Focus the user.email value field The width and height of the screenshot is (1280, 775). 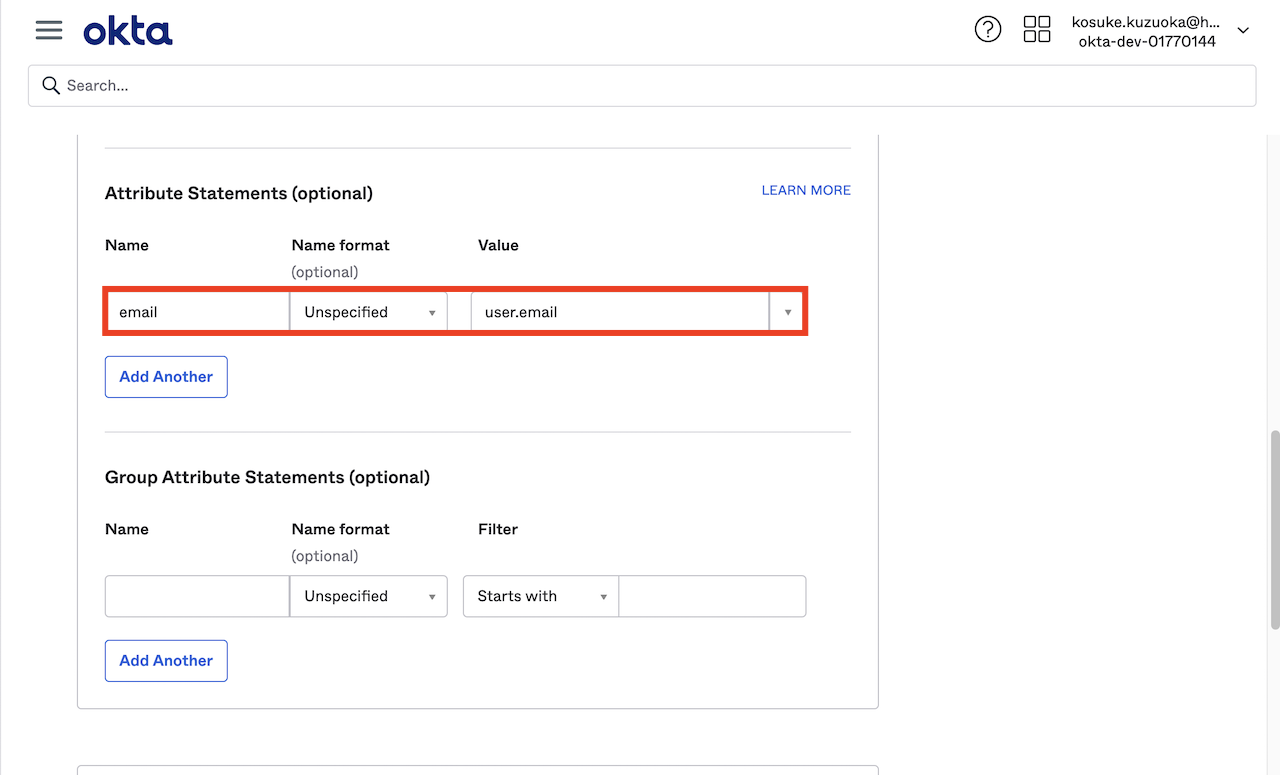pos(620,312)
